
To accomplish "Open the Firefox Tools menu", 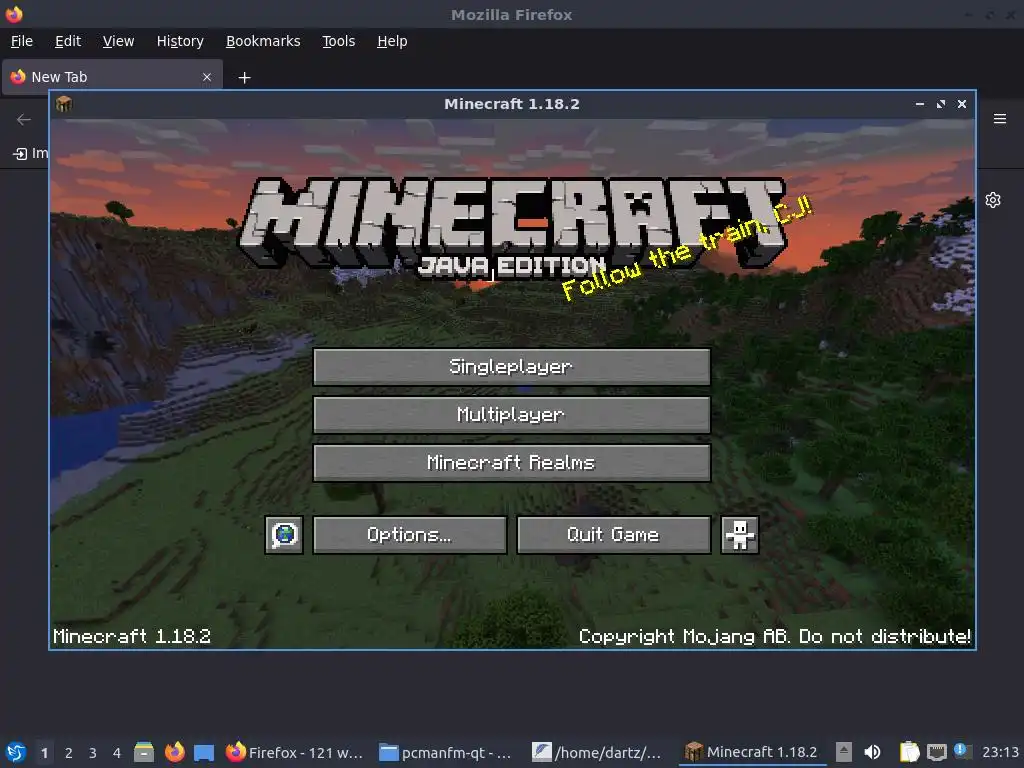I will pyautogui.click(x=338, y=41).
